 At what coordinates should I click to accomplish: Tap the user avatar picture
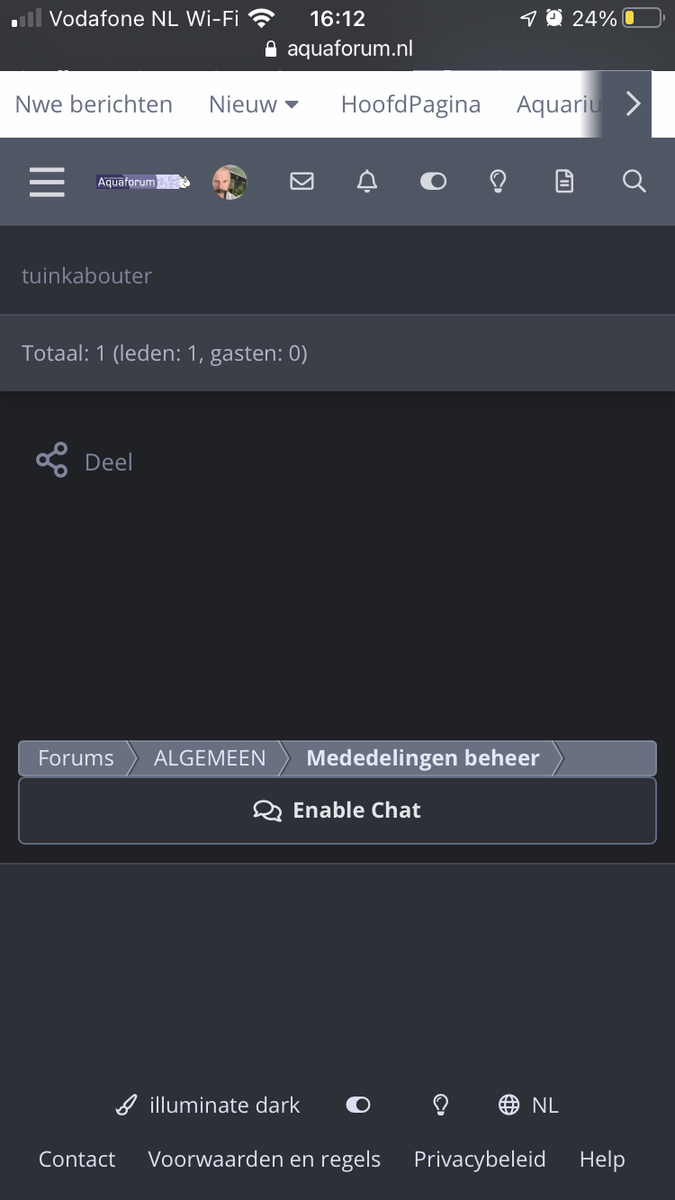(x=229, y=182)
